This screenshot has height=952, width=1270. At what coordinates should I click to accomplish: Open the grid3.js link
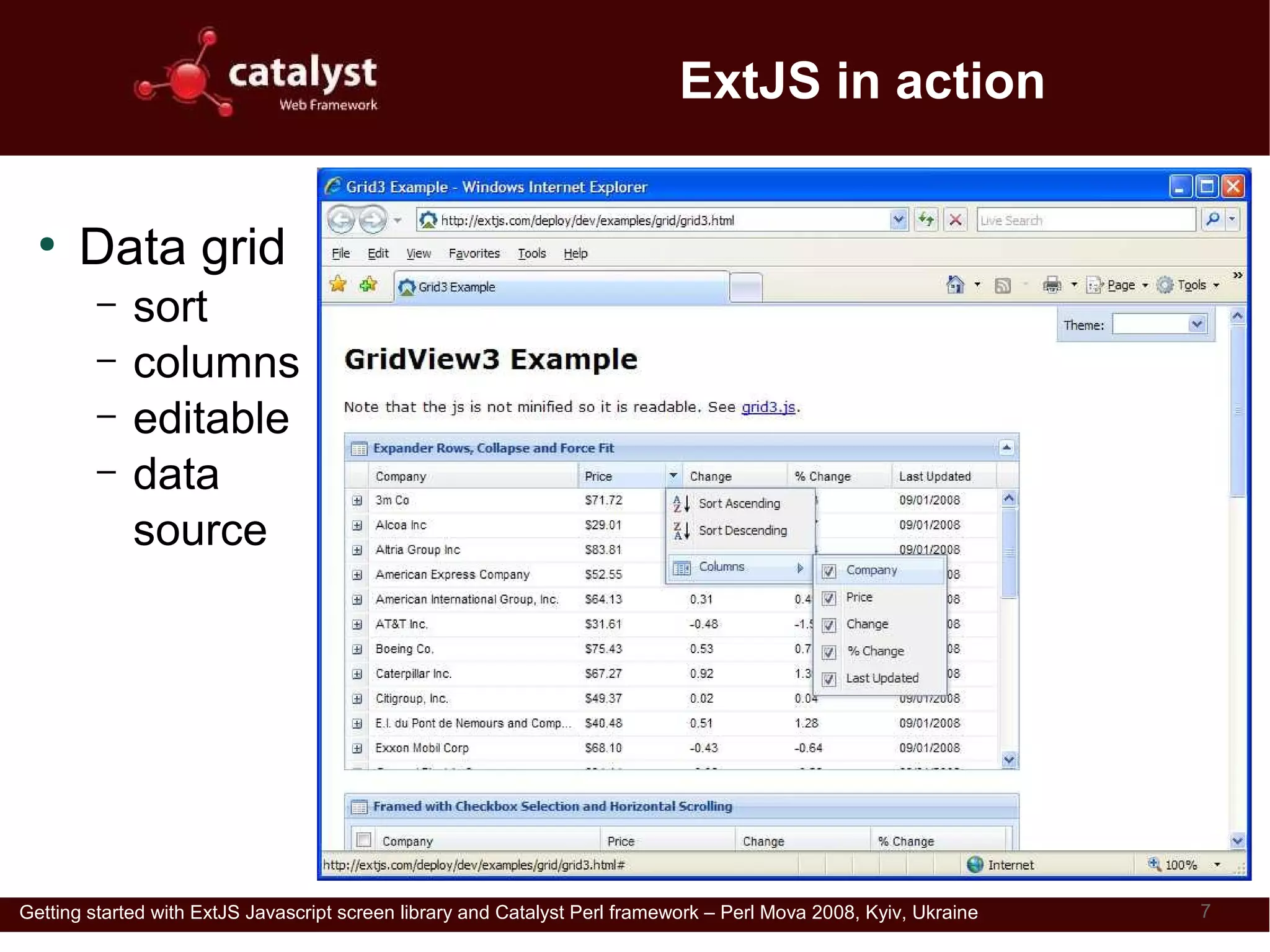click(x=768, y=407)
